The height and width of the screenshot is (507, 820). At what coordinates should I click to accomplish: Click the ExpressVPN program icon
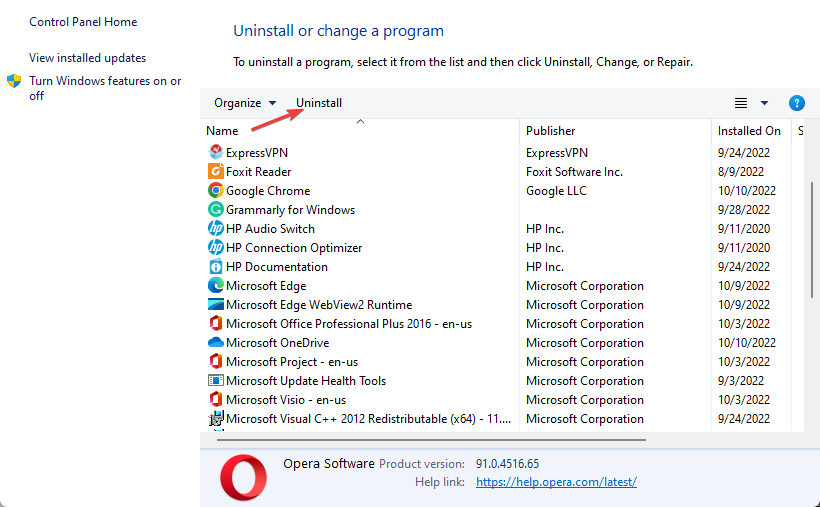coord(215,153)
